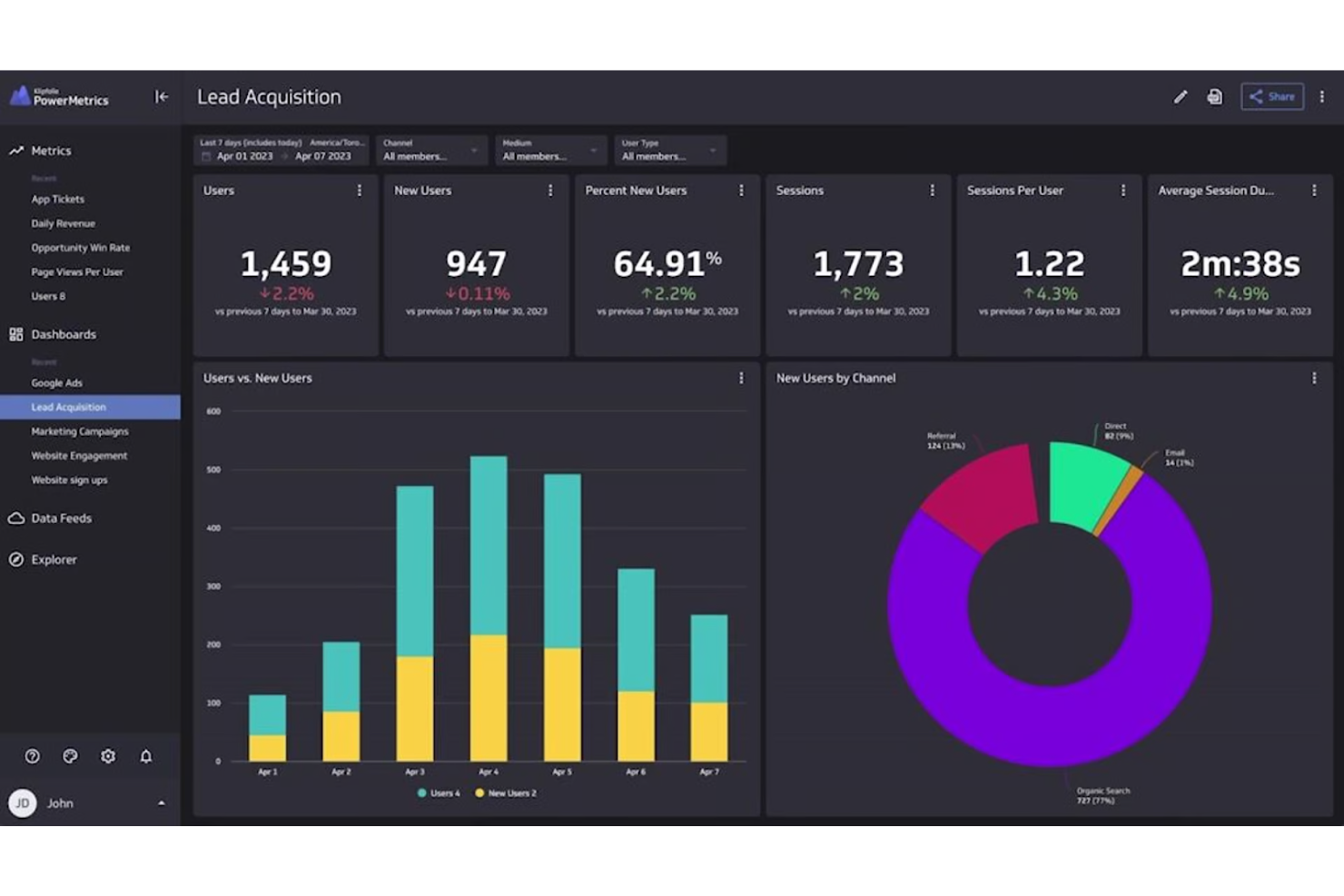
Task: Go to Data Feeds
Action: [61, 518]
